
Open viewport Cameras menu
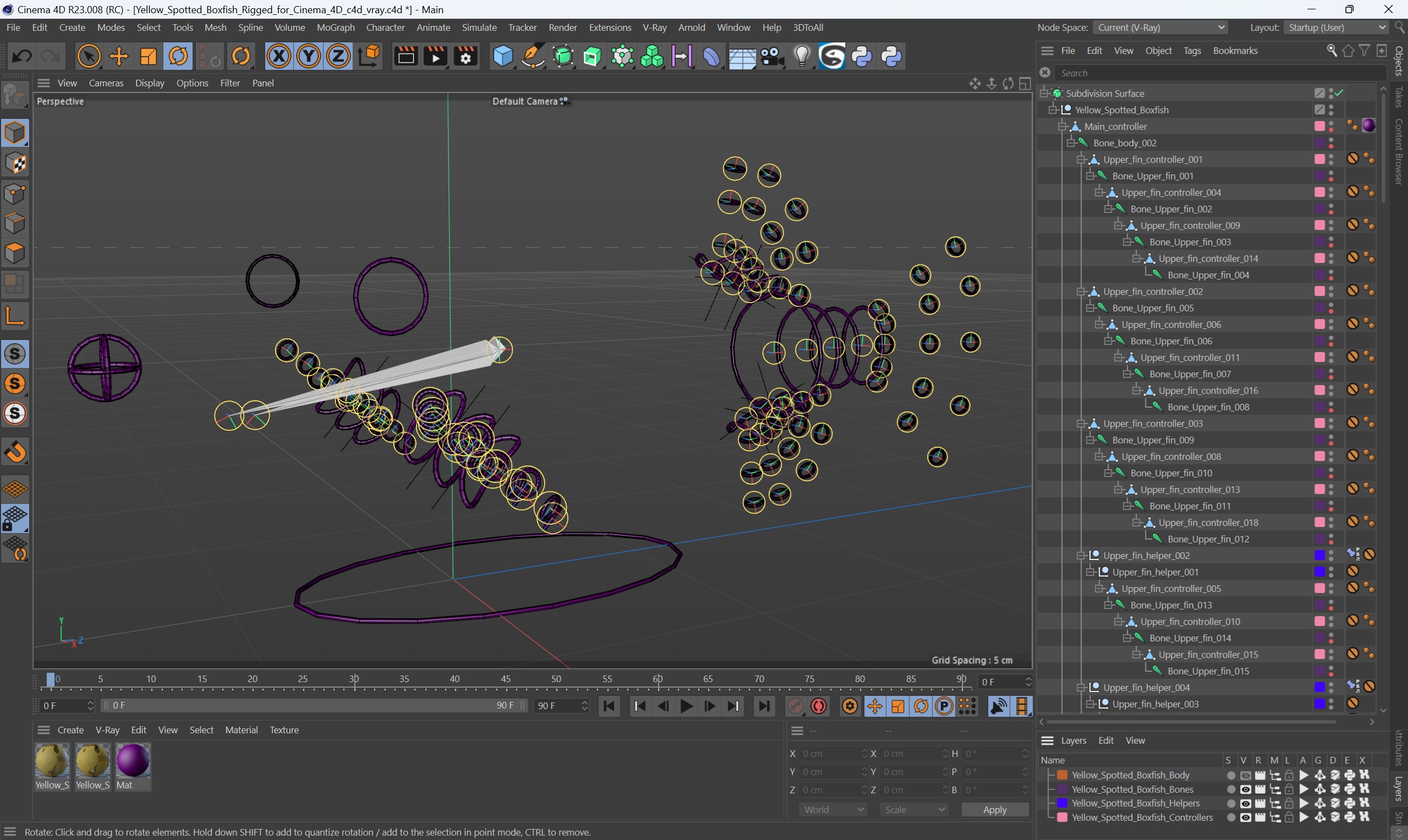click(106, 83)
